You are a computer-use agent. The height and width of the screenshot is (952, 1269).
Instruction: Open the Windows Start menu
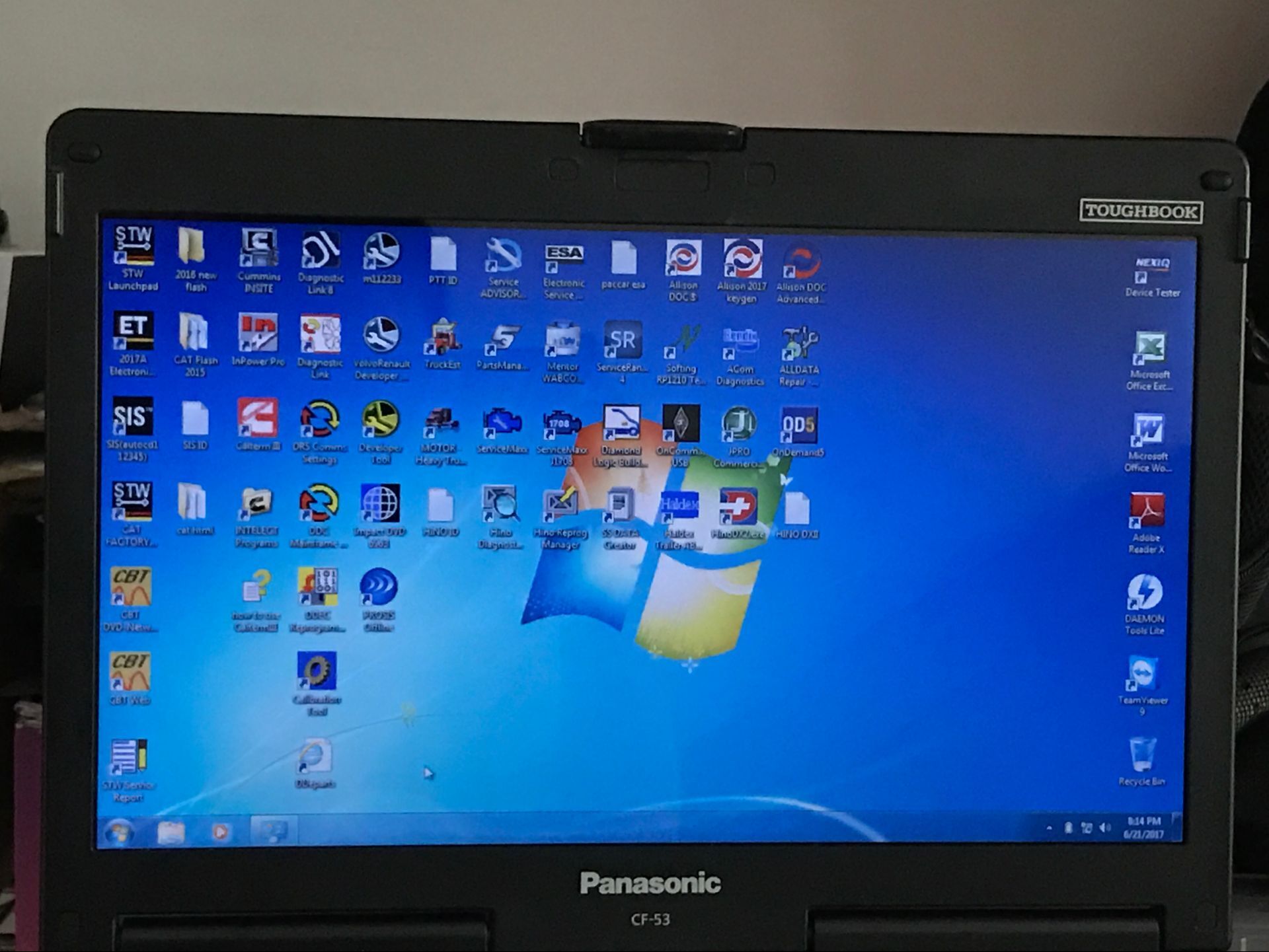119,832
